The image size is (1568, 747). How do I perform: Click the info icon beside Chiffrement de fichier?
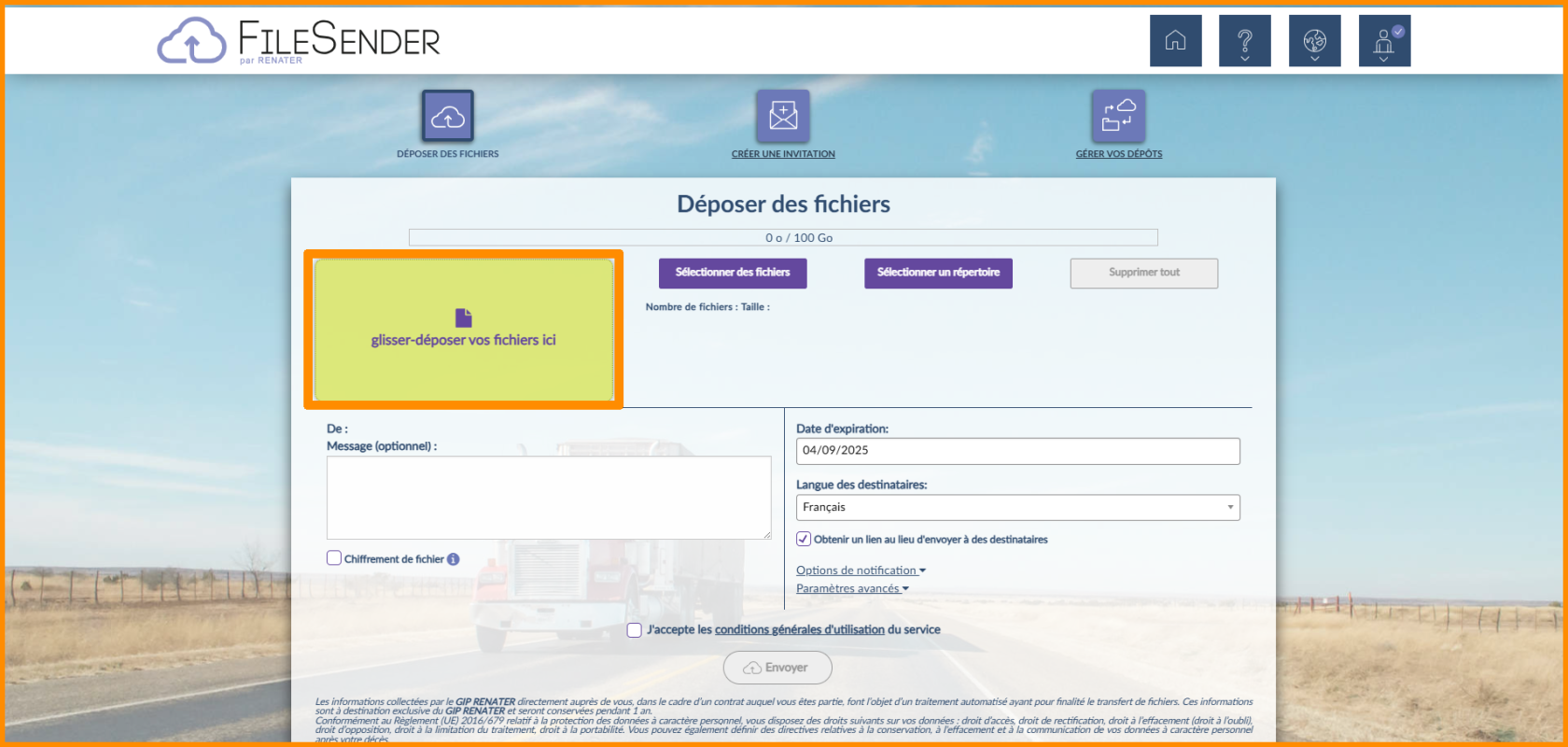point(454,559)
